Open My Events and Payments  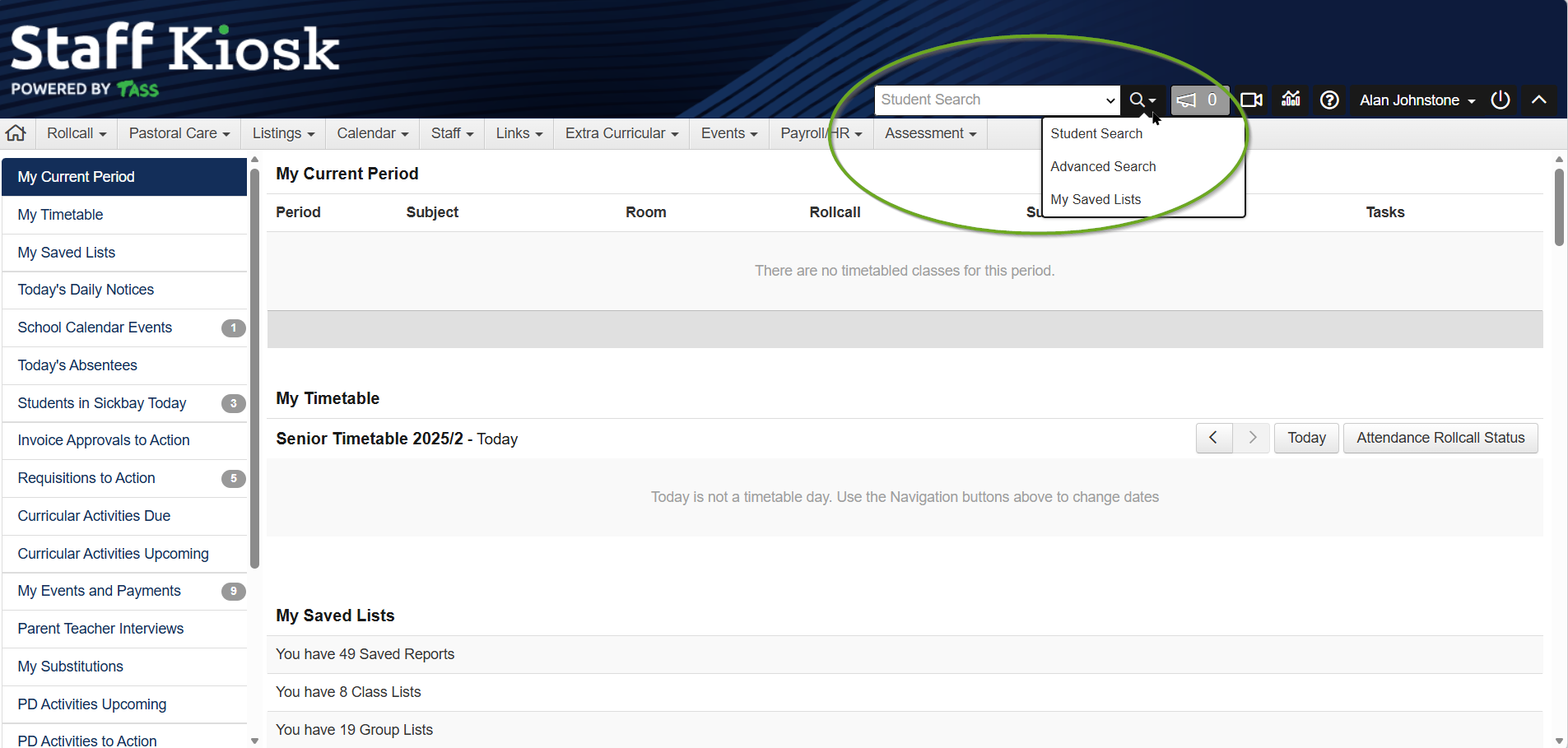tap(124, 591)
